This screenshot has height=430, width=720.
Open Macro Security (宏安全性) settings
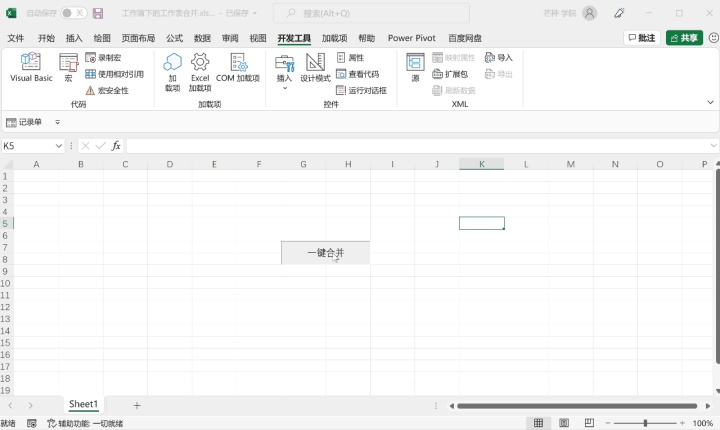pyautogui.click(x=107, y=91)
